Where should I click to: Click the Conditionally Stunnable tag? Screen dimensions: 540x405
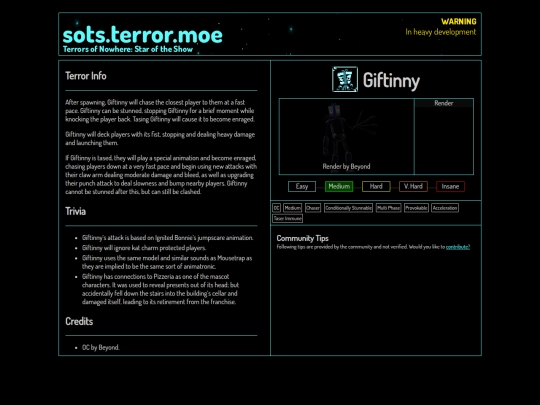point(349,208)
